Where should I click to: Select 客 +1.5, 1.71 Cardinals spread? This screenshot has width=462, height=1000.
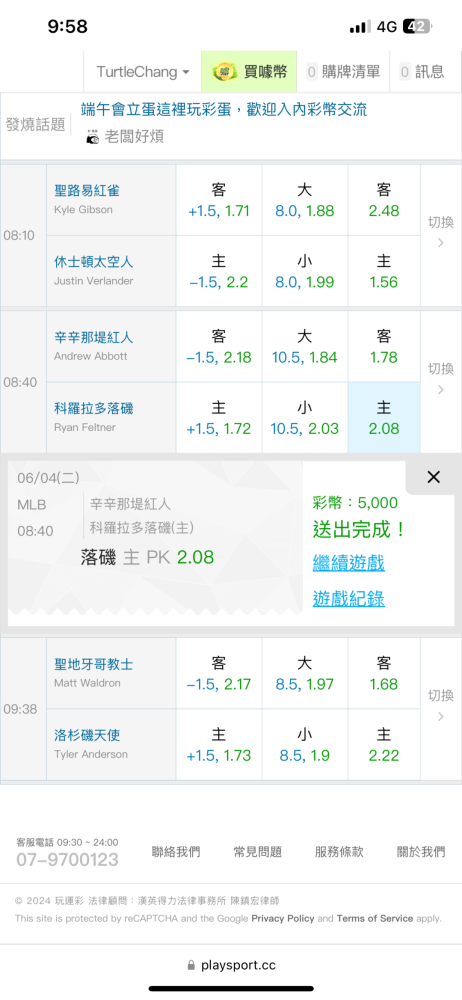point(219,200)
